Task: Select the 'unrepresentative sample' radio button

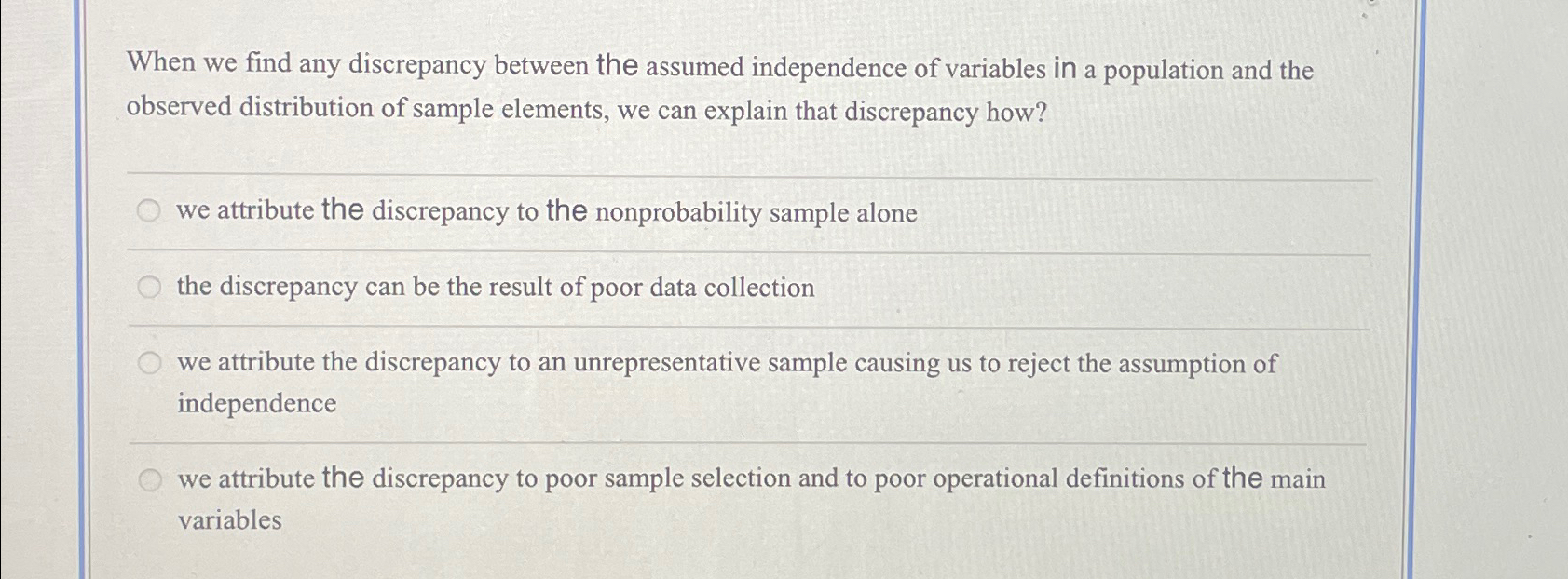Action: click(150, 363)
